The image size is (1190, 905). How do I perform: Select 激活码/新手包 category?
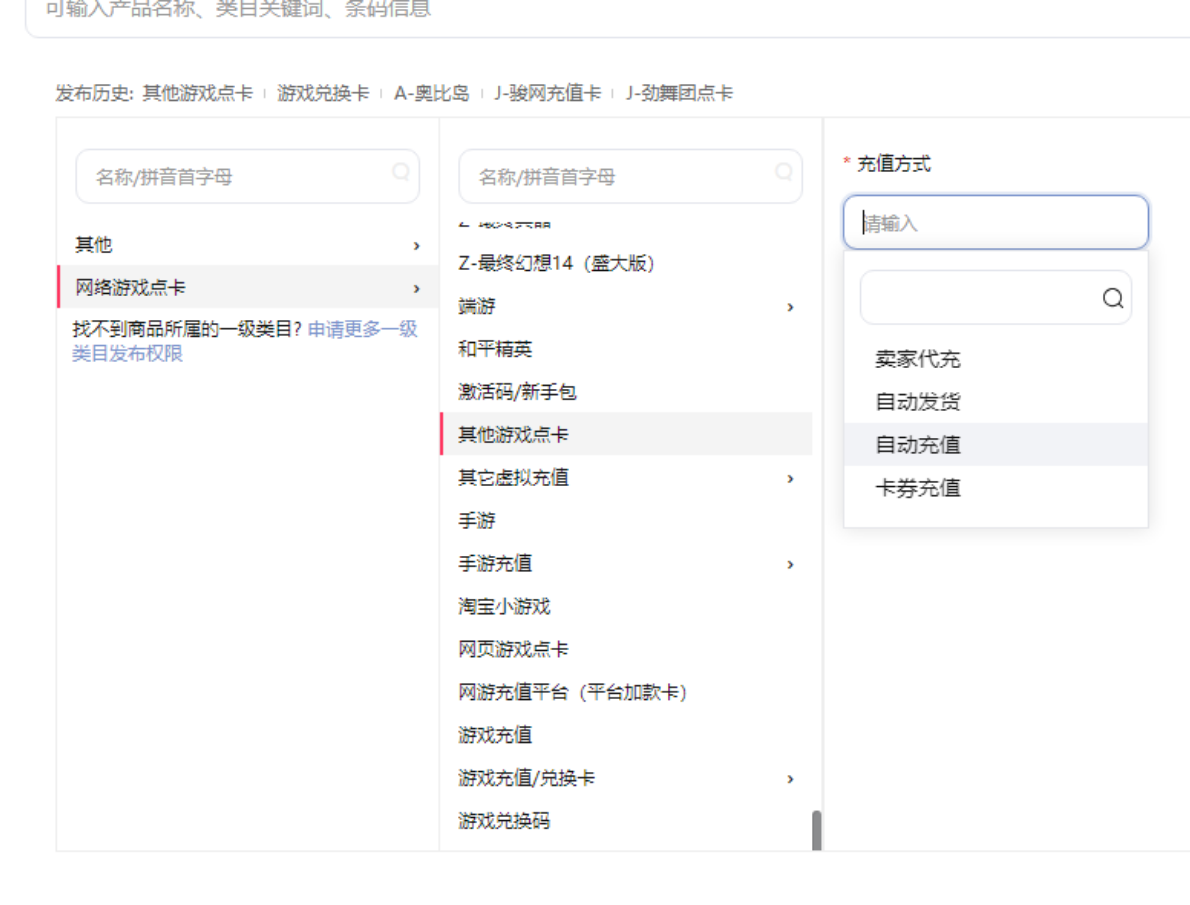click(x=517, y=392)
